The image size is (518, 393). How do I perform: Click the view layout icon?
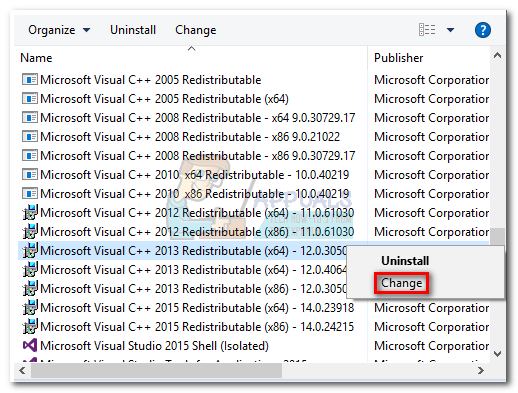[x=427, y=30]
